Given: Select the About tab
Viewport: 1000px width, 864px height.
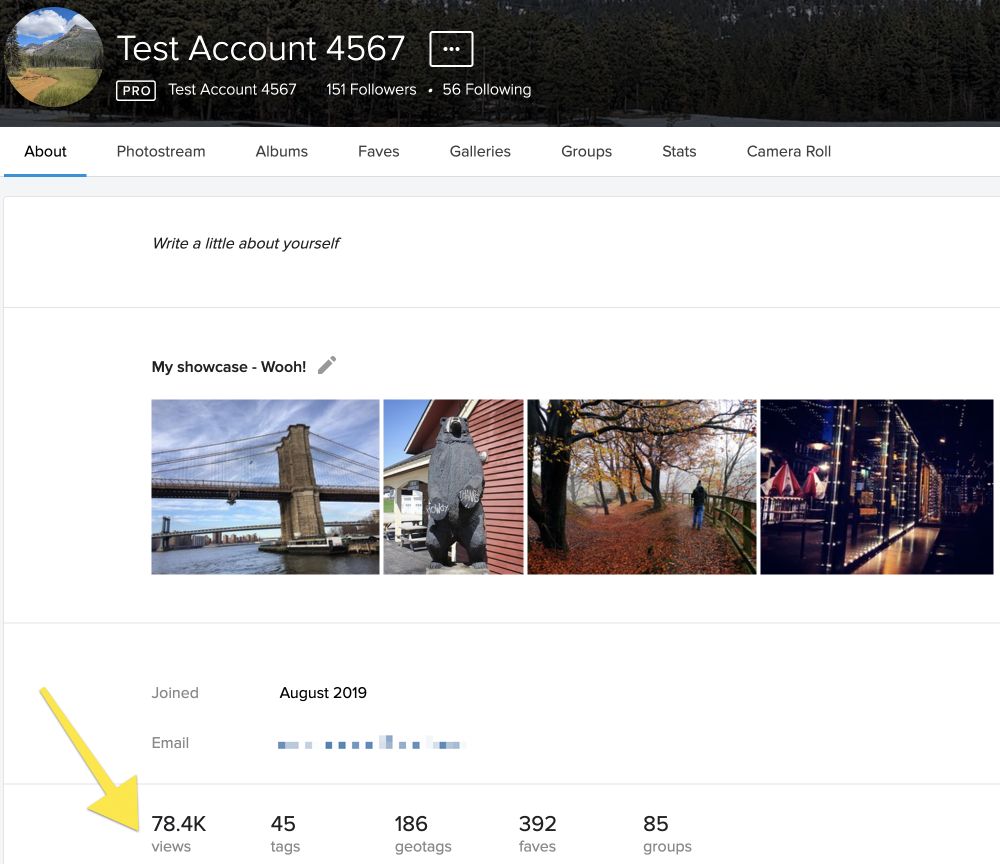Looking at the screenshot, I should (45, 152).
